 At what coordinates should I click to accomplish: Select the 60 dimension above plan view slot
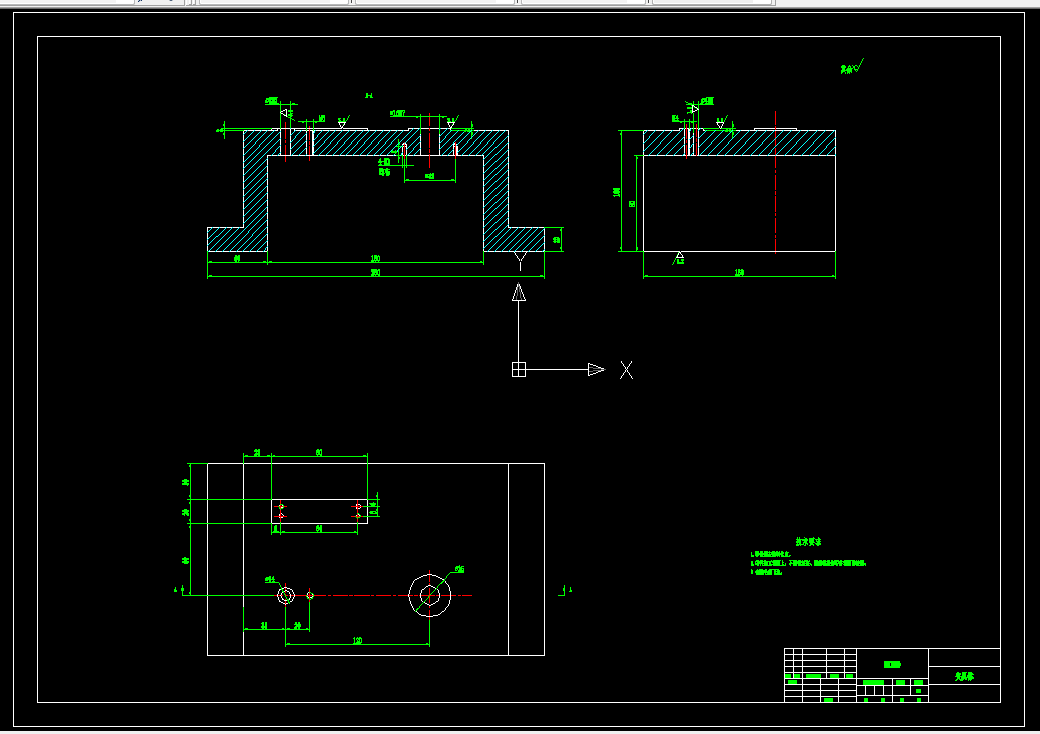(x=319, y=453)
